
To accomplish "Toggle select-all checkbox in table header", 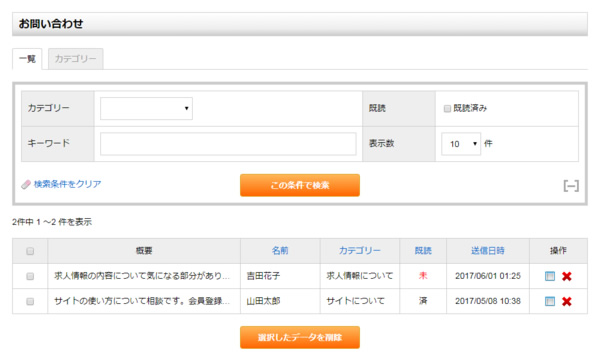I will click(30, 251).
